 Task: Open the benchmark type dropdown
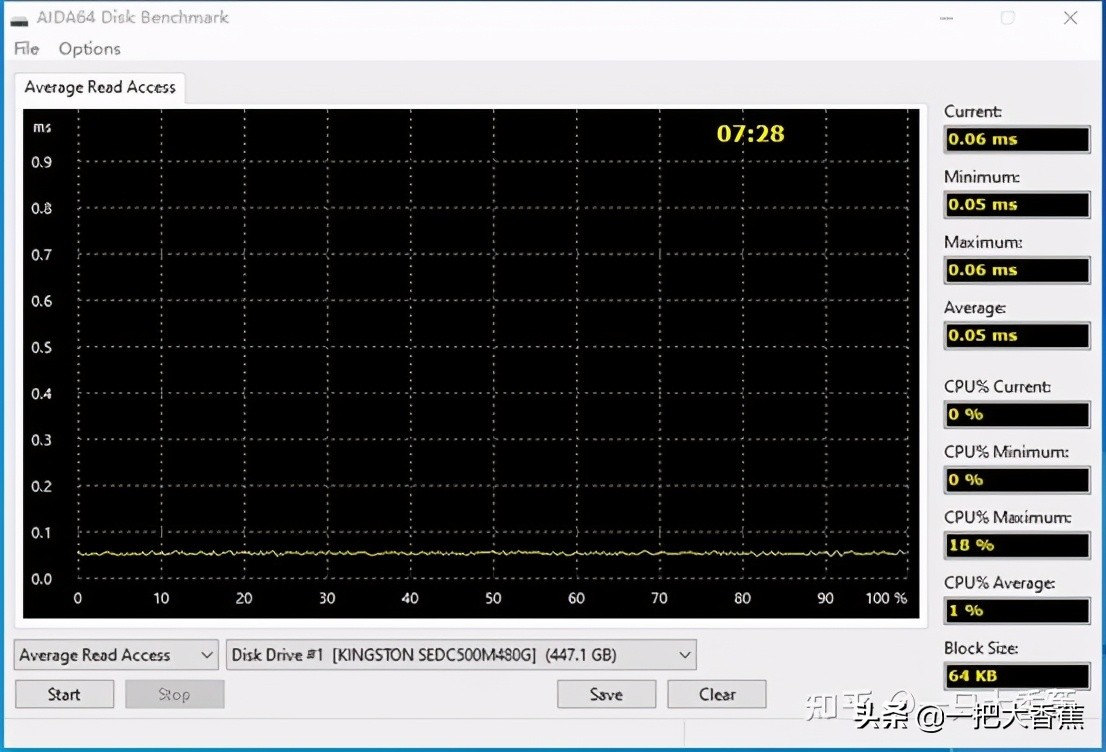(115, 655)
